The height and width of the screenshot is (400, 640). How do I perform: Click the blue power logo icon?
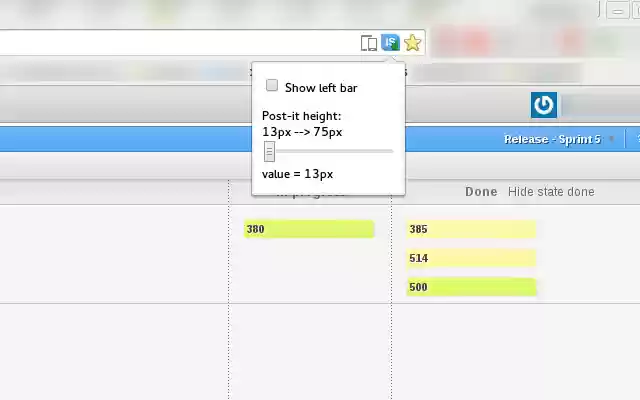click(544, 105)
